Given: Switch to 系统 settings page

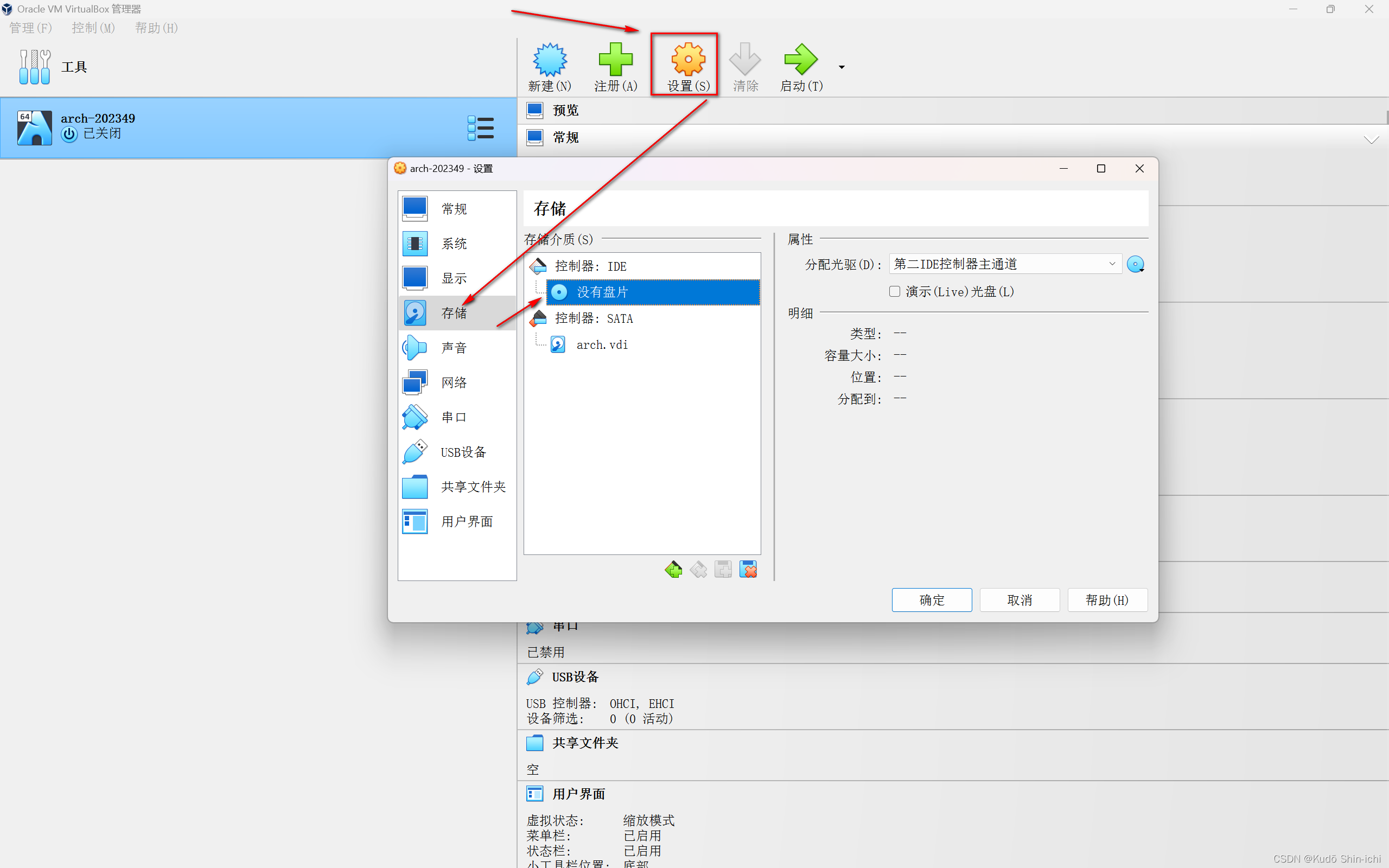Looking at the screenshot, I should [457, 244].
